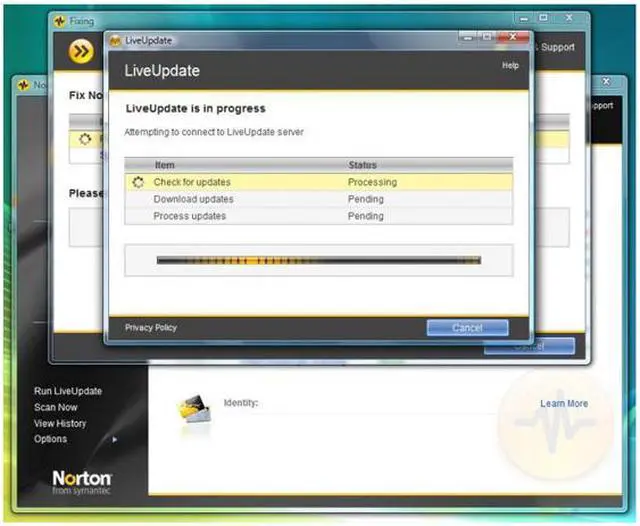640x526 pixels.
Task: Click the yellow double-arrow icon in Fixing window
Action: pyautogui.click(x=81, y=51)
